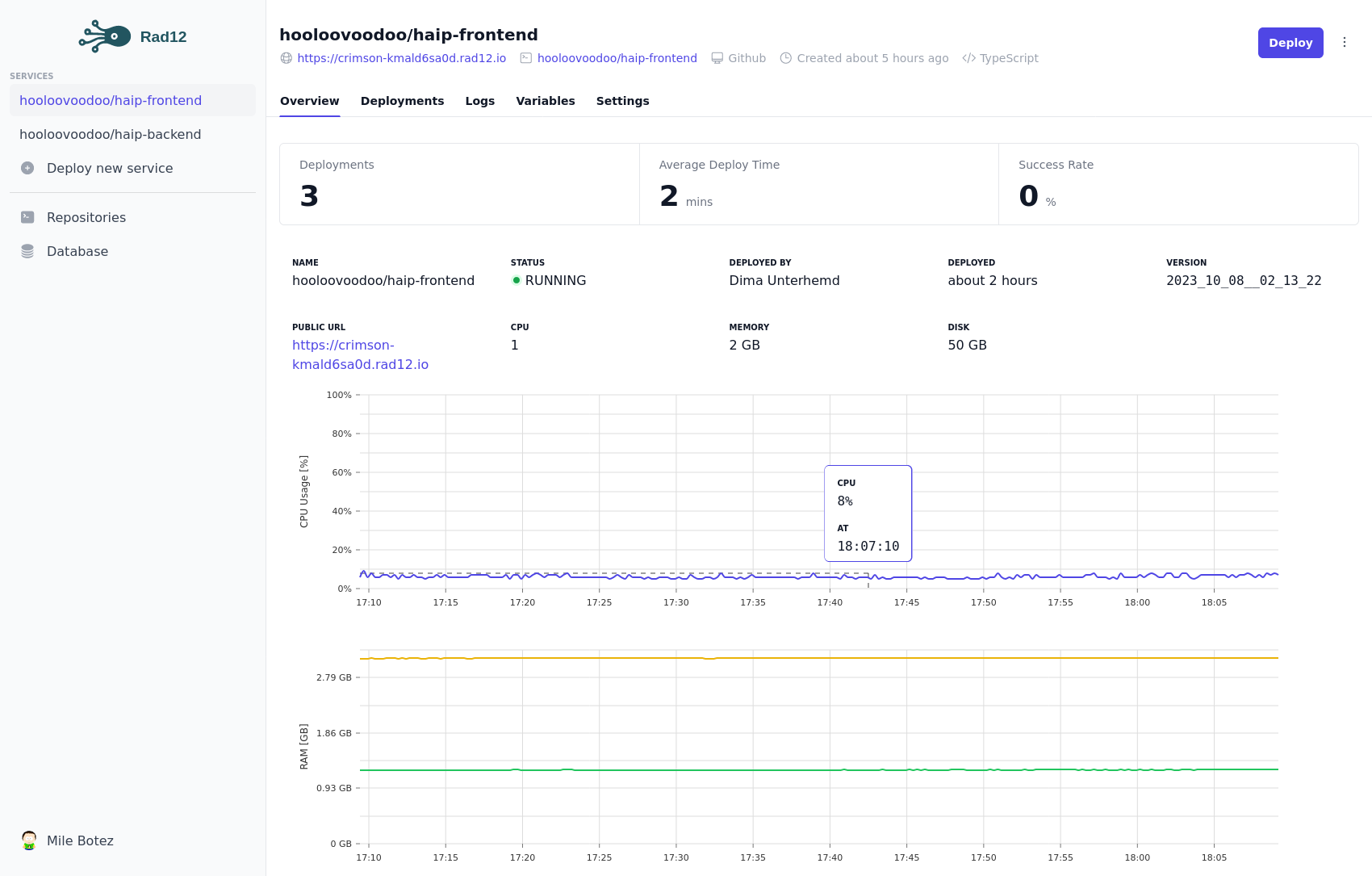
Task: Click the CPU Usage [%] axis label
Action: point(304,492)
